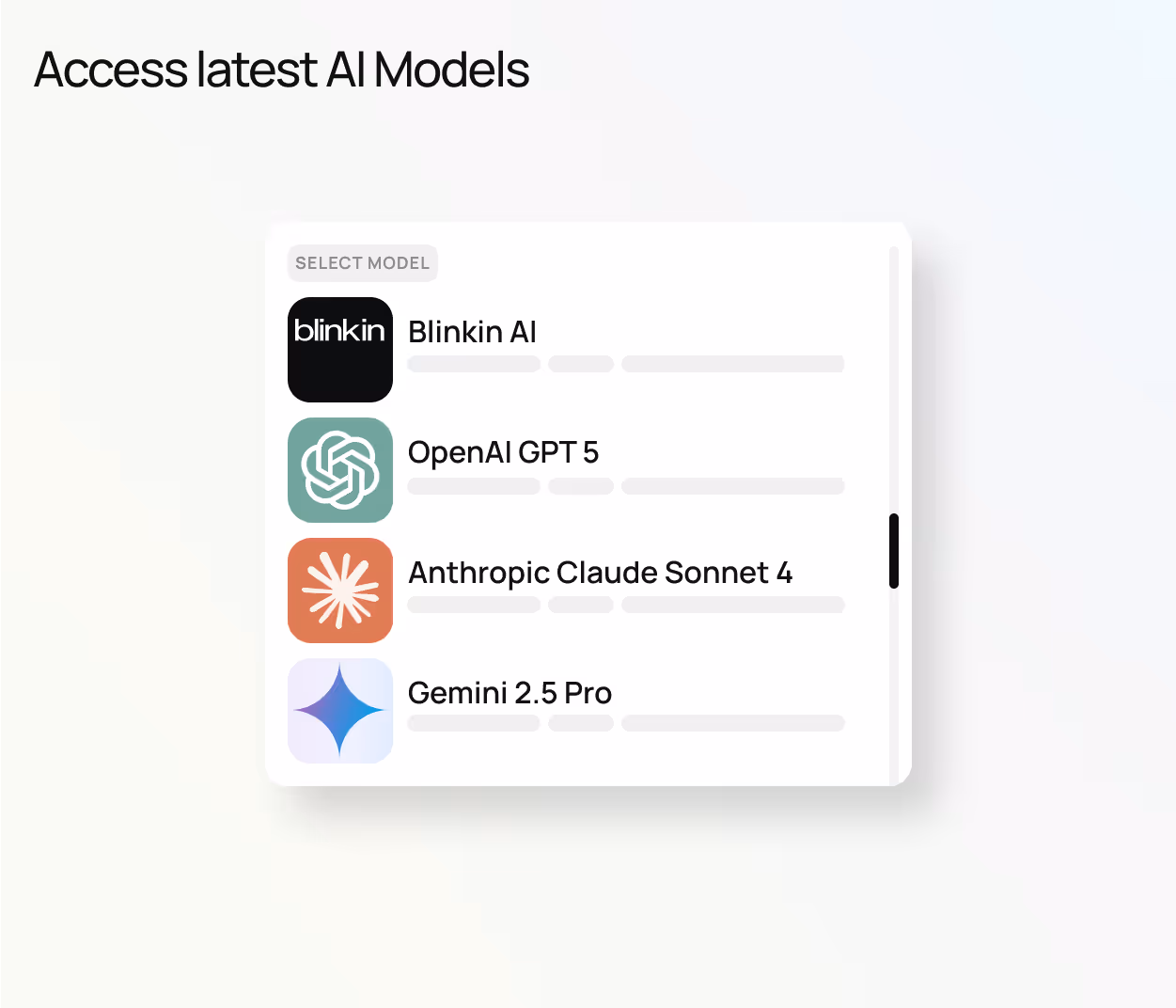
Task: Click the Access latest AI Models heading
Action: [x=282, y=71]
